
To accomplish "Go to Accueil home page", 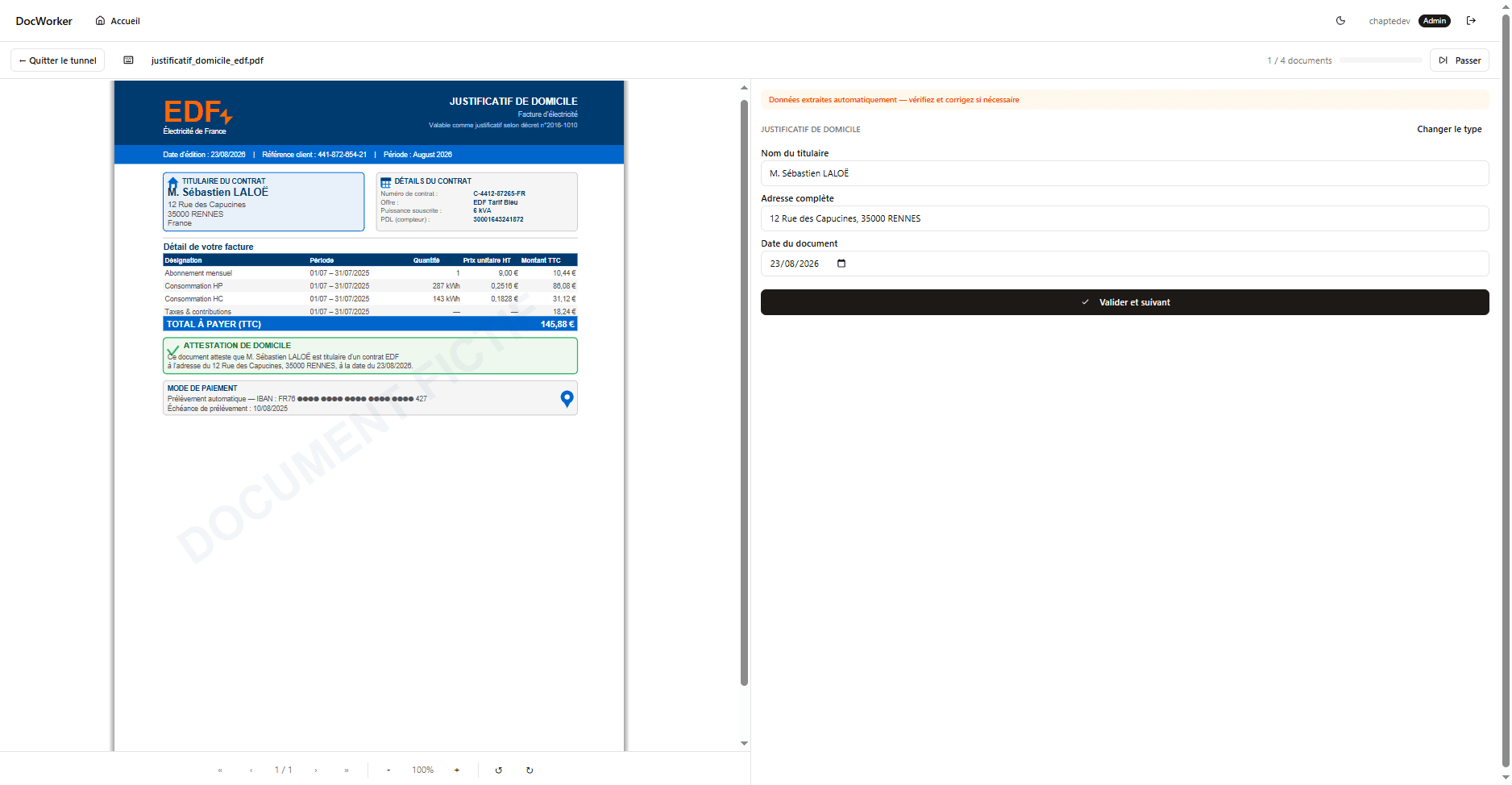I will tap(118, 21).
